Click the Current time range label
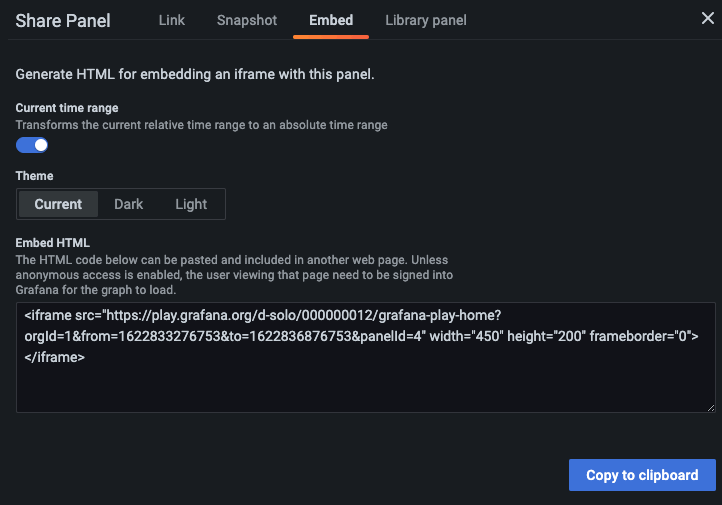The image size is (722, 505). (67, 108)
